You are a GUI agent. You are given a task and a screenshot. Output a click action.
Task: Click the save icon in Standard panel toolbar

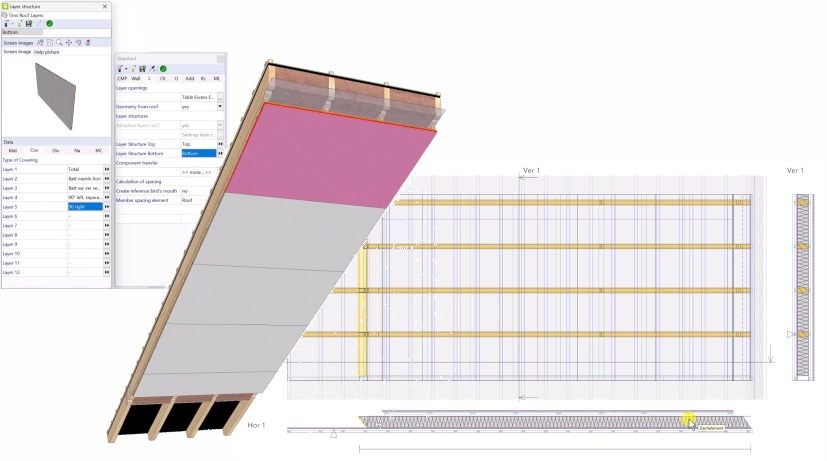[x=142, y=68]
